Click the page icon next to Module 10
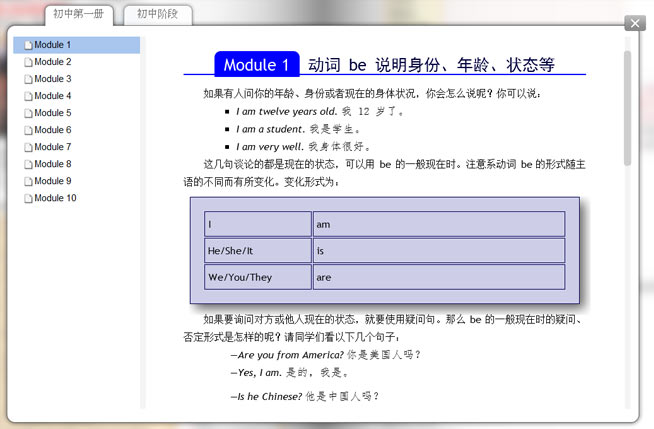Screen dimensions: 654x429 pos(28,199)
